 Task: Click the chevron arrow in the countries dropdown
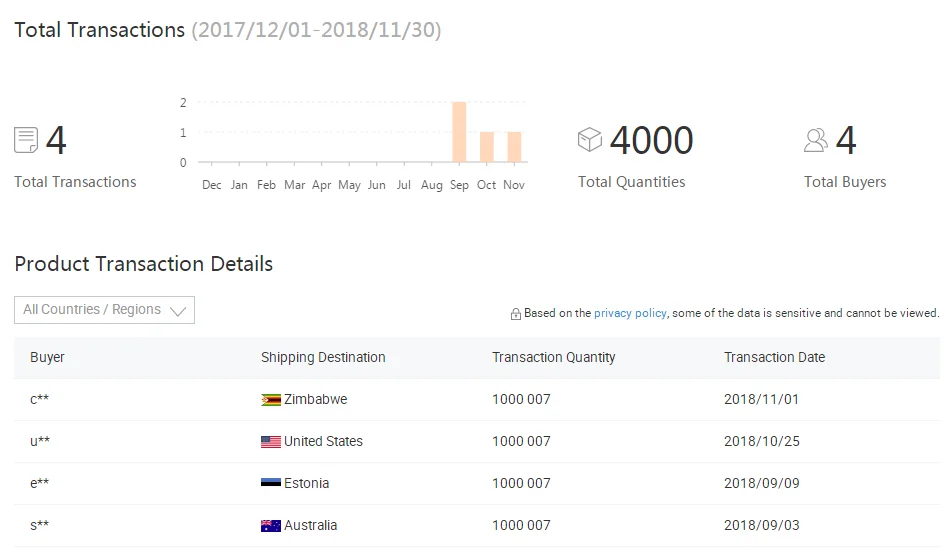pyautogui.click(x=177, y=311)
